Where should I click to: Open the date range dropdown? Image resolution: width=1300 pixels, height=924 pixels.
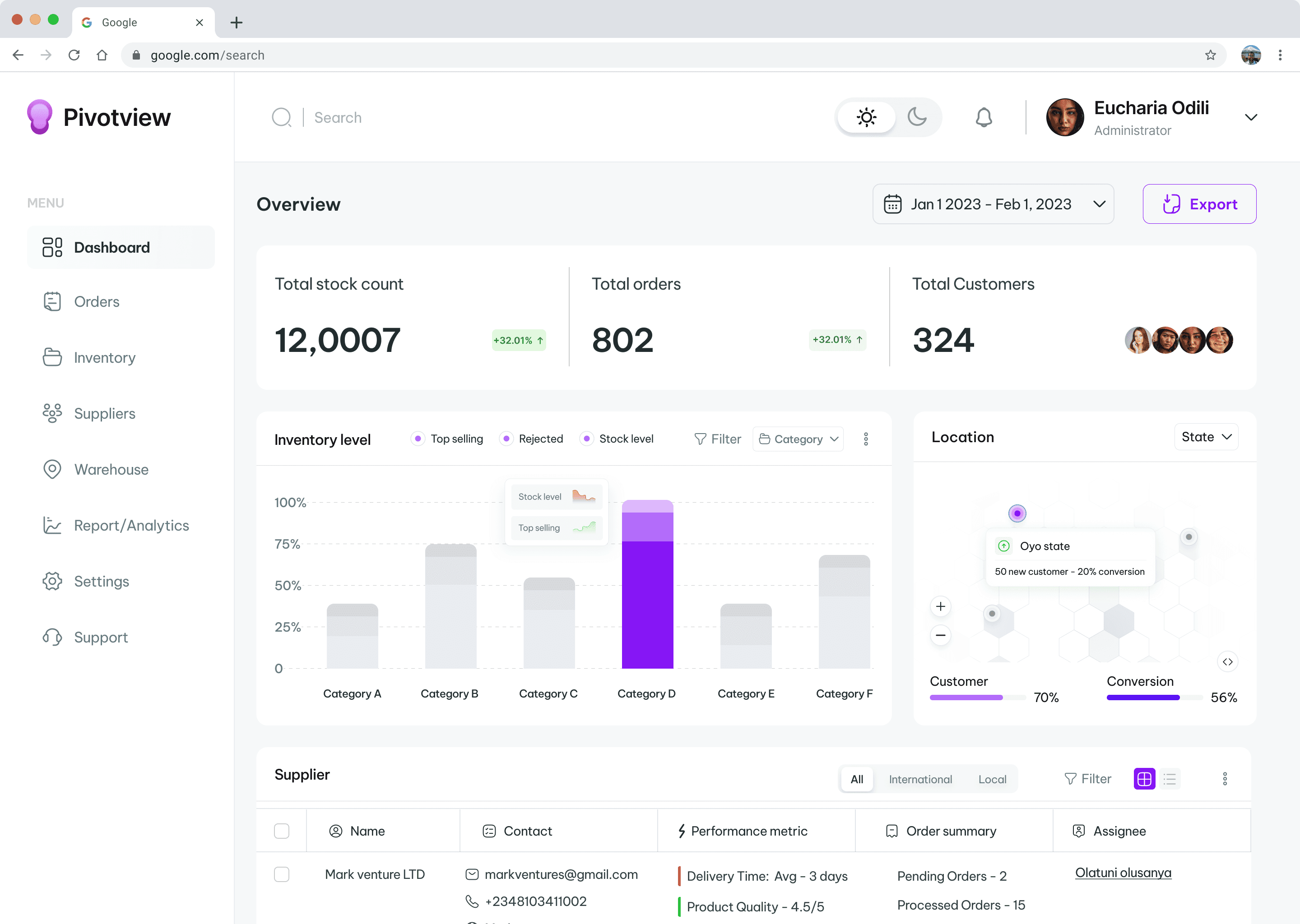[x=993, y=203]
